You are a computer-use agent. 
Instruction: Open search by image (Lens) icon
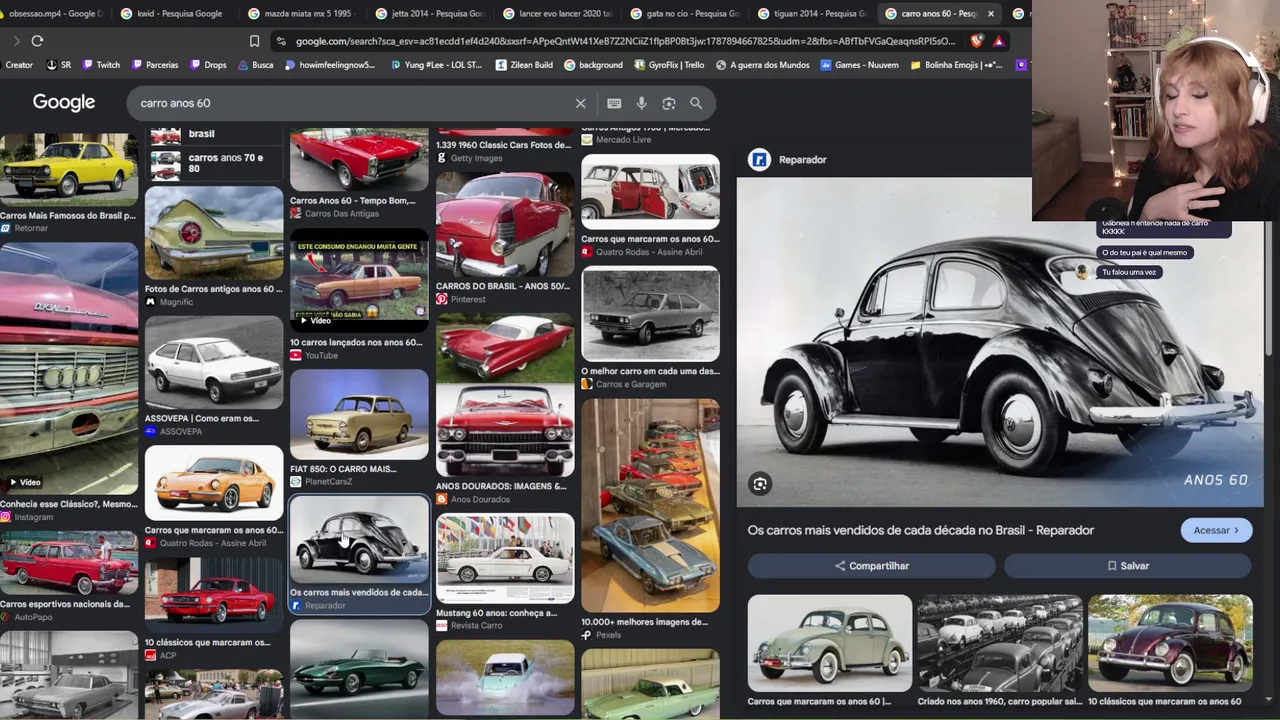coord(669,103)
